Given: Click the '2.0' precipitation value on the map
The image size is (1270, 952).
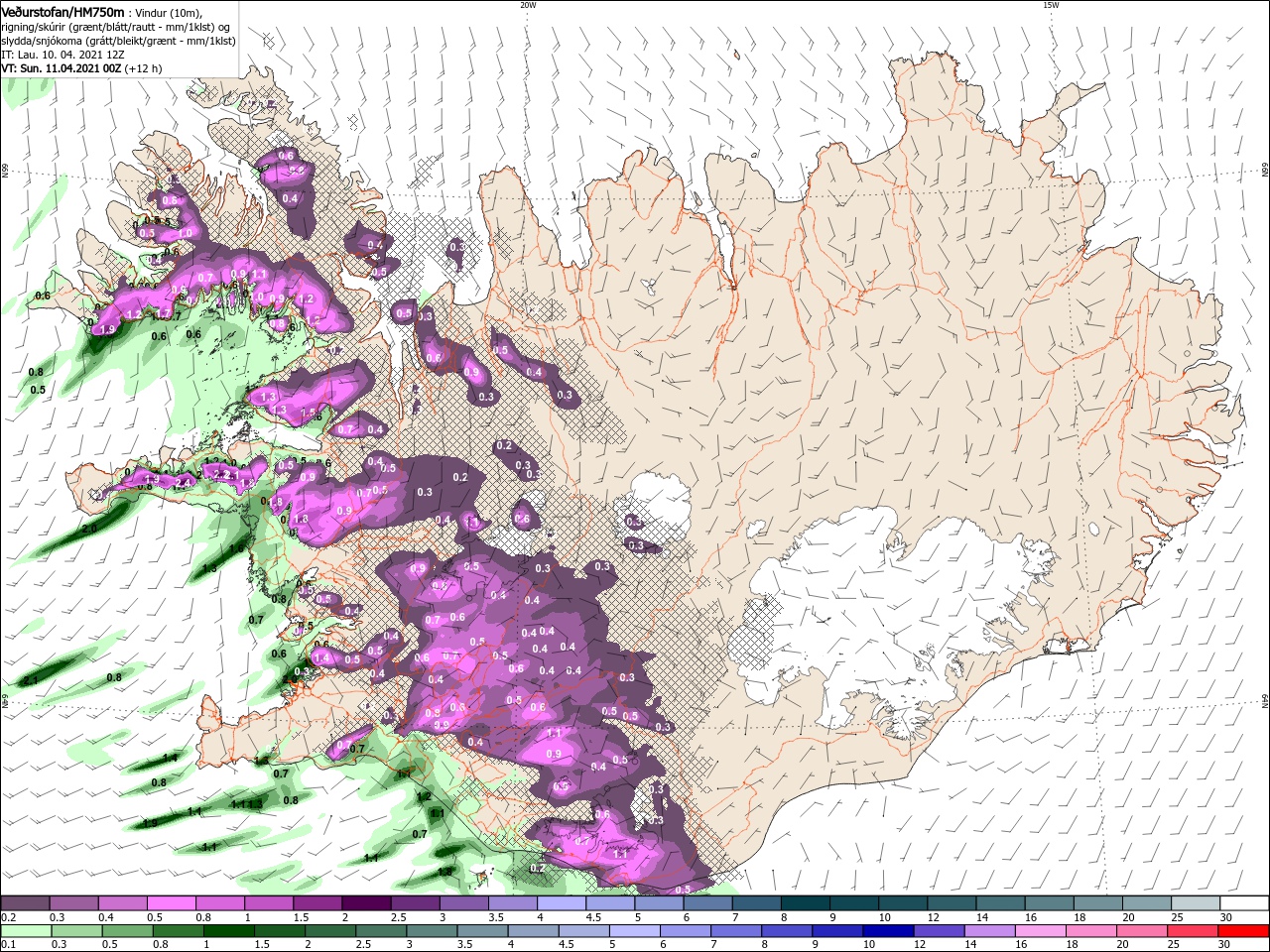Looking at the screenshot, I should coord(89,530).
